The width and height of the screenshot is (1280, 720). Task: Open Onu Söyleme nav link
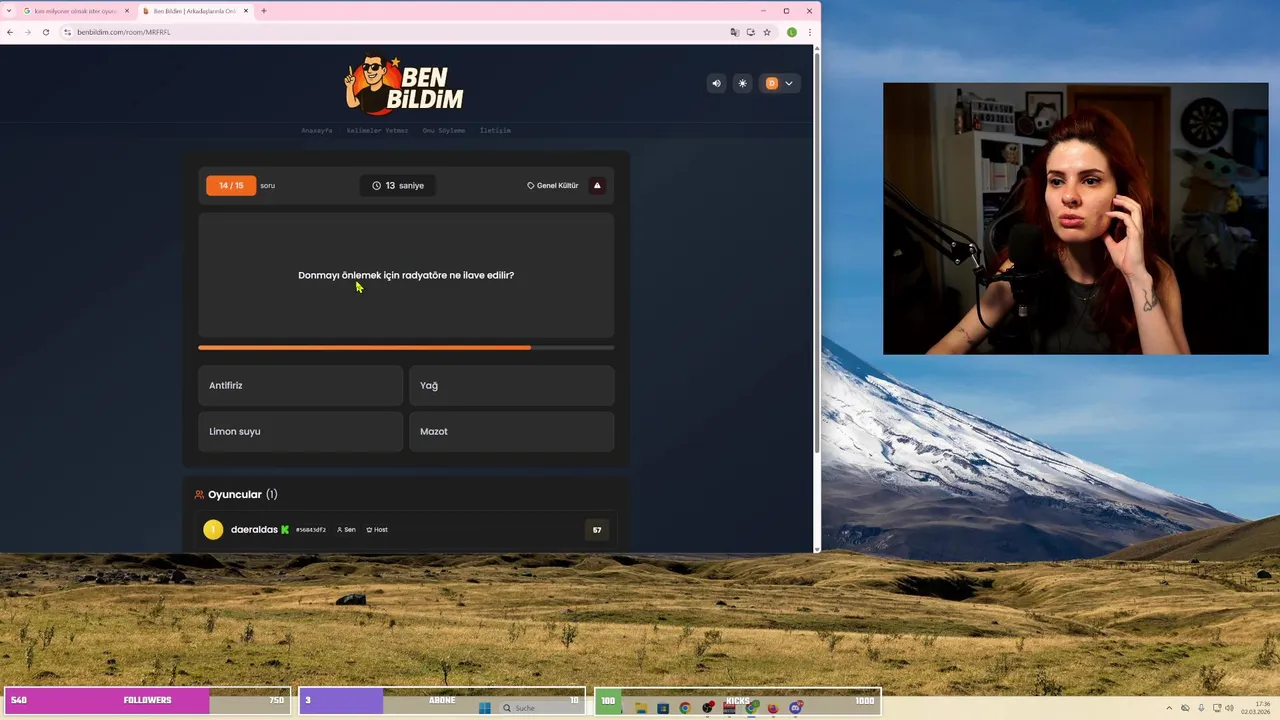tap(444, 131)
